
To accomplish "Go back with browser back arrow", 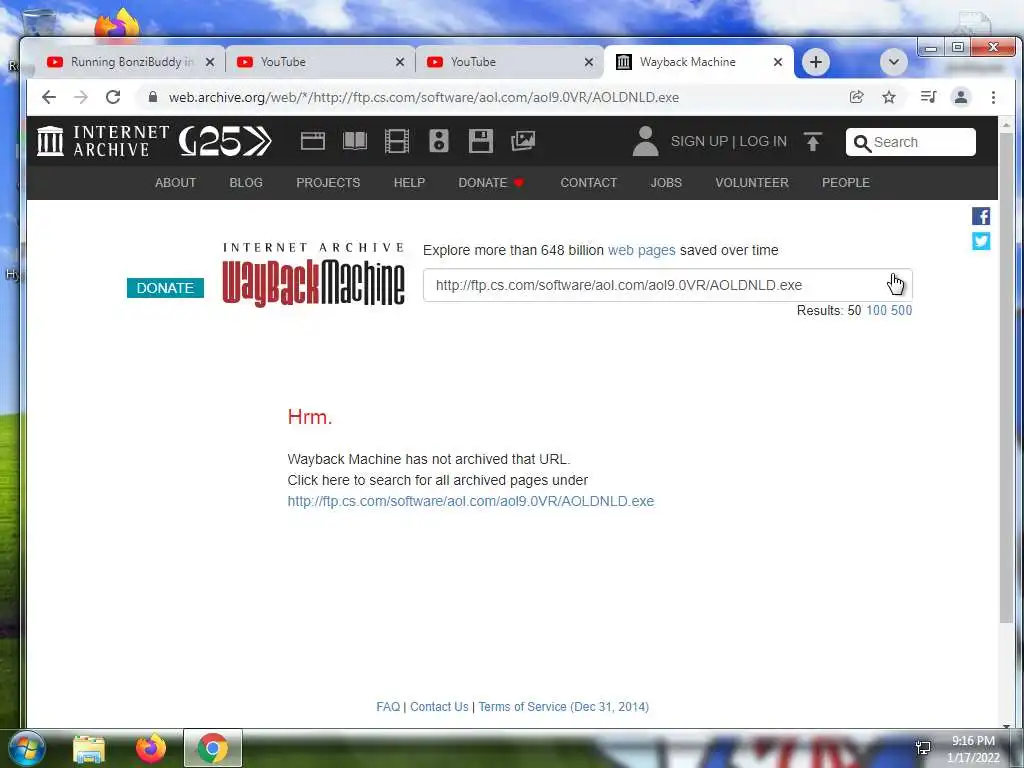I will coord(49,97).
